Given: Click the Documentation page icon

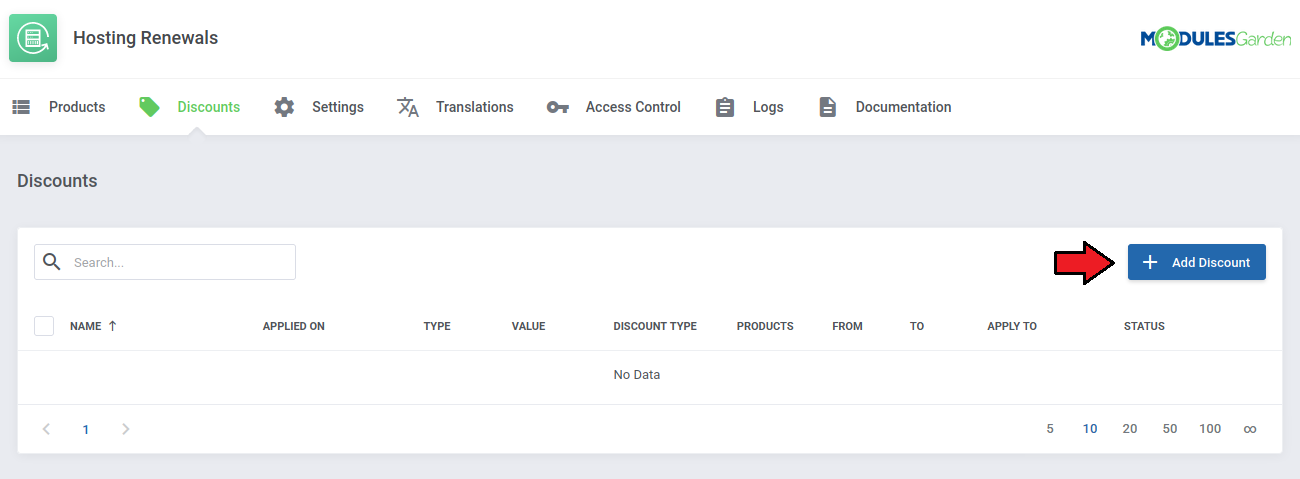Looking at the screenshot, I should [x=827, y=107].
